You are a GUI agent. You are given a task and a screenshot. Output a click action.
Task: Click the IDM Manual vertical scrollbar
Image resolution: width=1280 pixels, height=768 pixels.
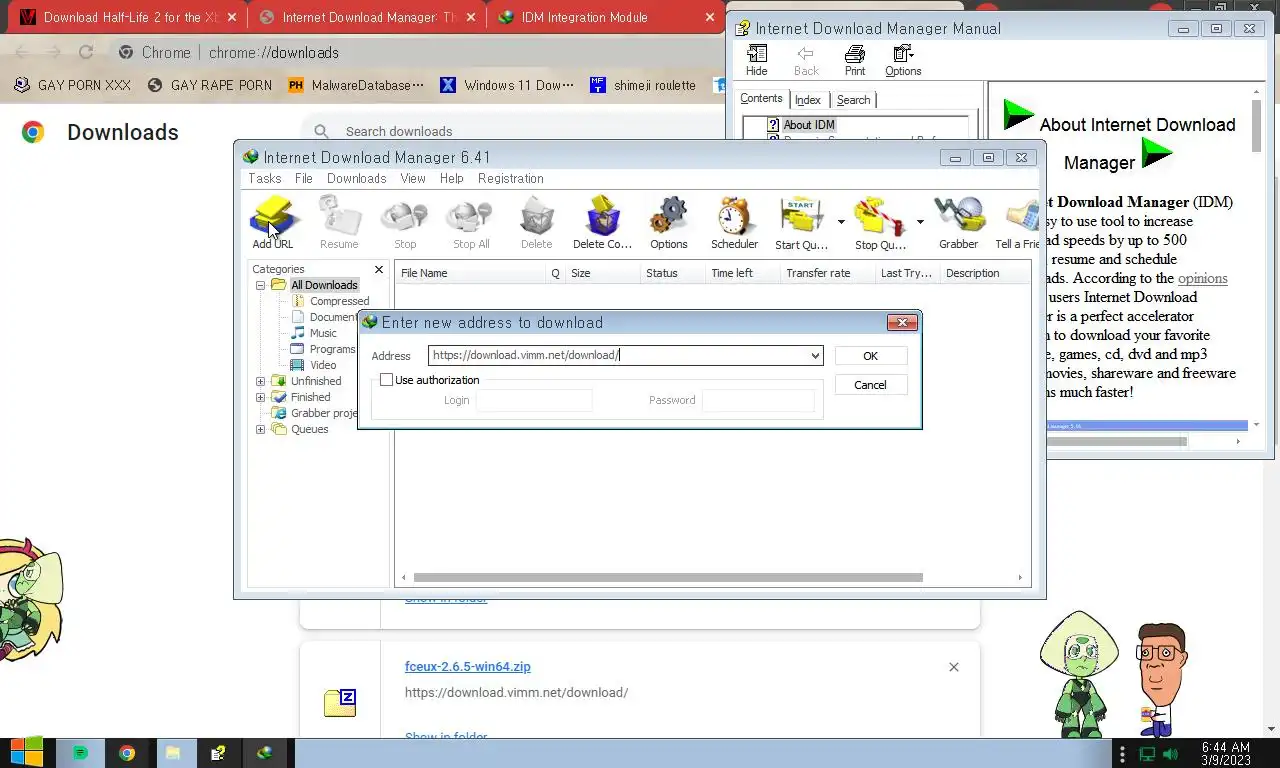pos(1257,125)
